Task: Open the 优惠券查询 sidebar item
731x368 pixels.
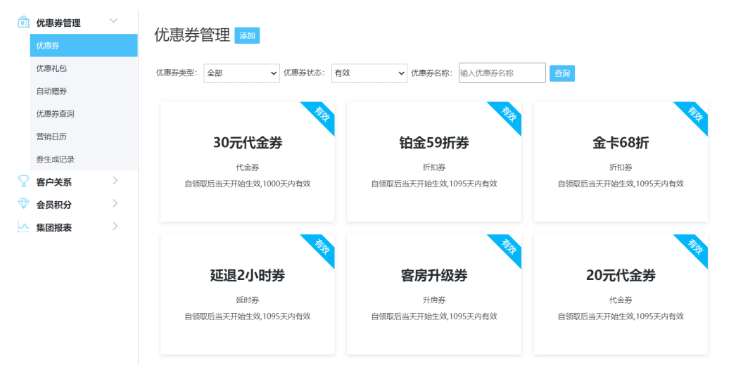Action: click(x=83, y=114)
